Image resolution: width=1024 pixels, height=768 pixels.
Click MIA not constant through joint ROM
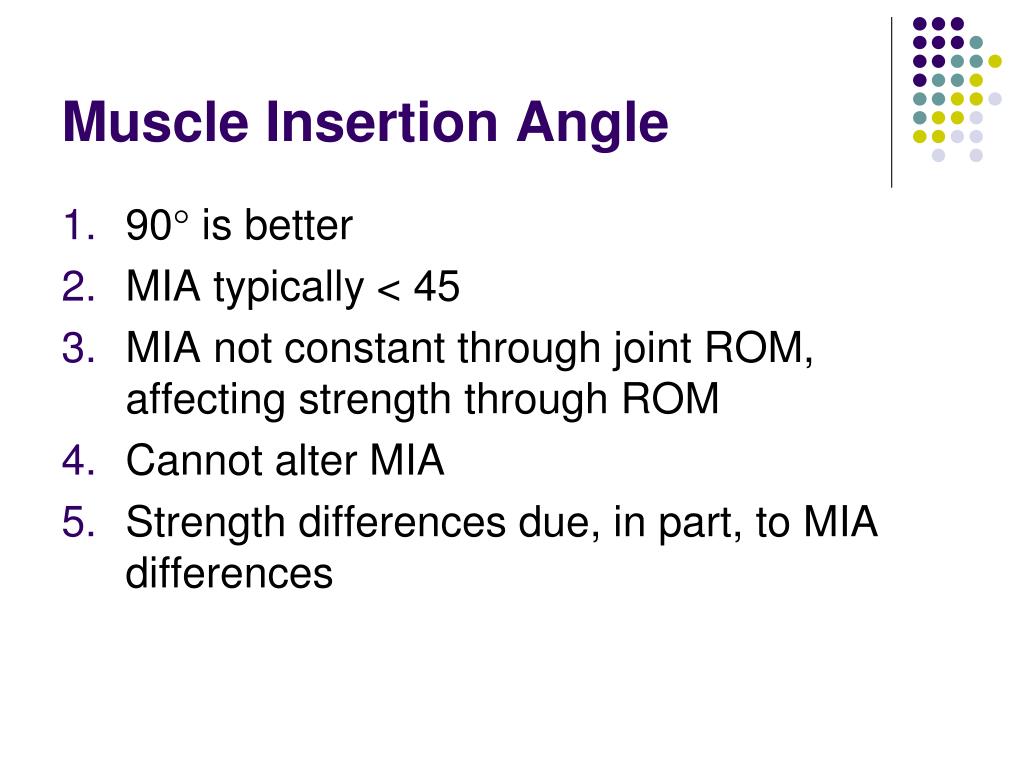tap(469, 349)
